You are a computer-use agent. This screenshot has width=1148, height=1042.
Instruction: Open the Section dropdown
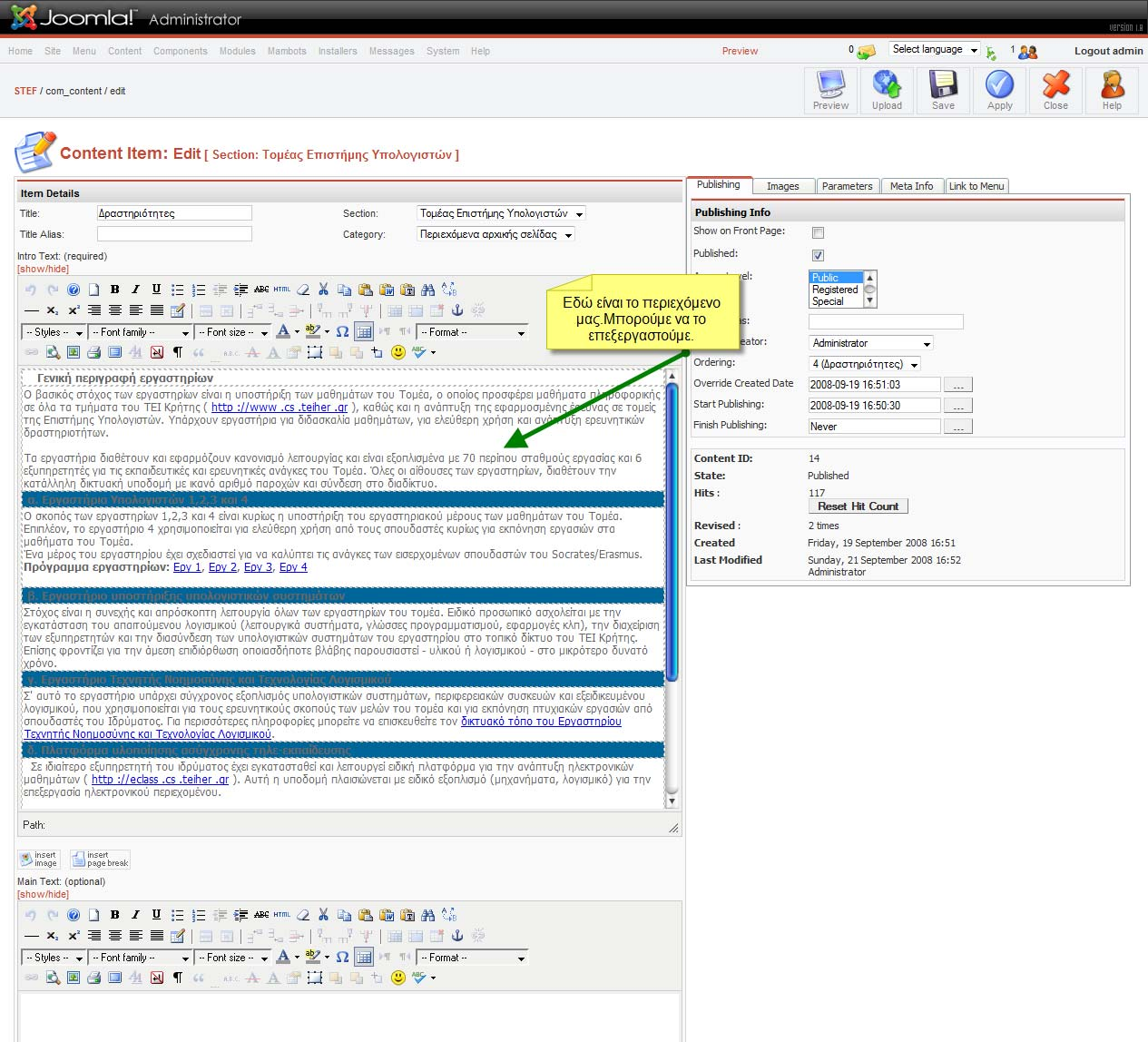click(501, 213)
